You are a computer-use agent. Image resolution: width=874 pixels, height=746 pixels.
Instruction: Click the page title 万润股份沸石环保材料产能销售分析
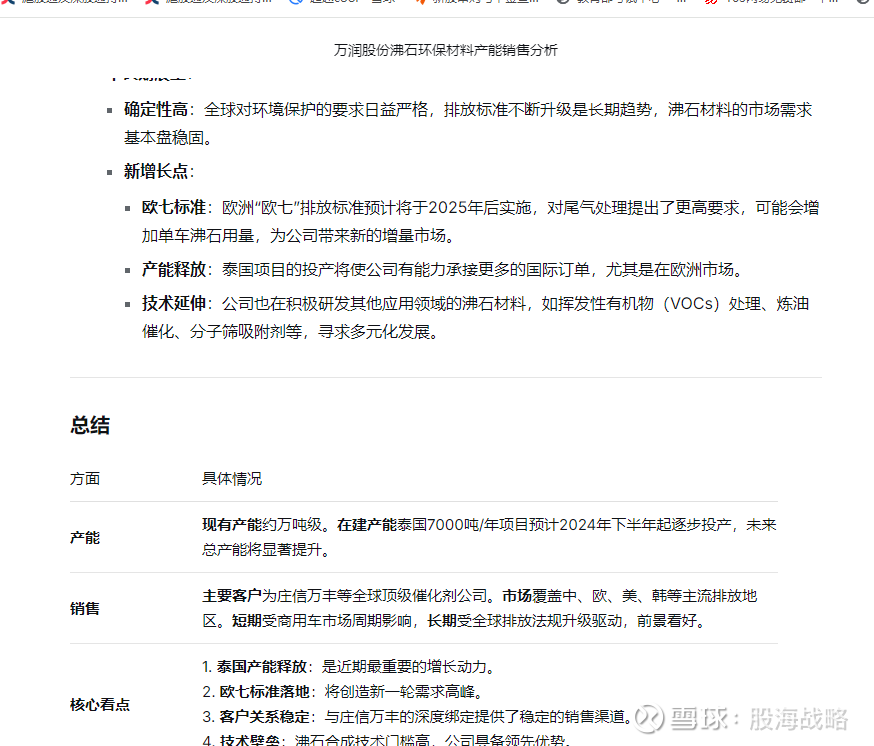[445, 50]
